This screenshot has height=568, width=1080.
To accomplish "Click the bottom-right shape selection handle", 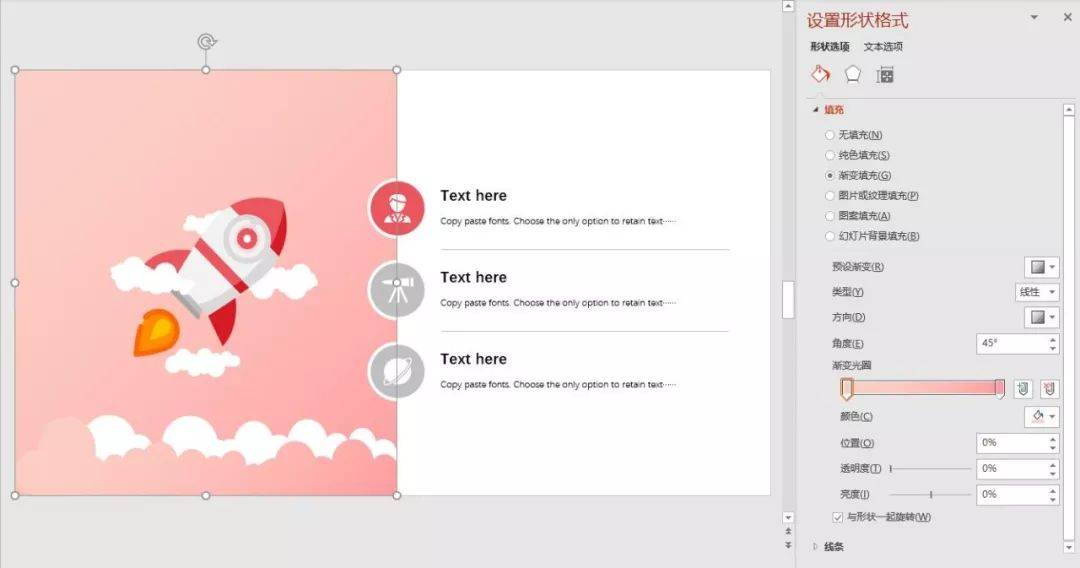I will coord(397,495).
